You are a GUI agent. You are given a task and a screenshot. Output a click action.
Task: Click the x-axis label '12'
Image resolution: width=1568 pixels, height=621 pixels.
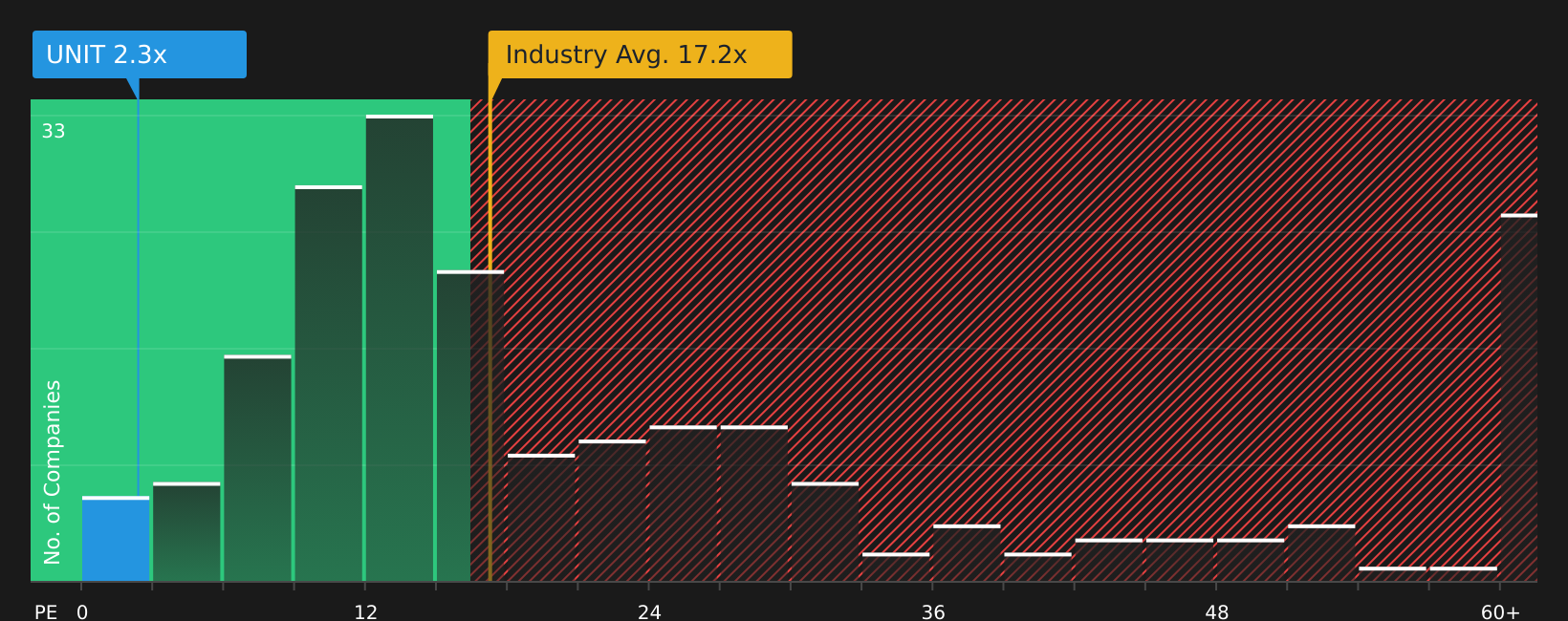coord(366,612)
